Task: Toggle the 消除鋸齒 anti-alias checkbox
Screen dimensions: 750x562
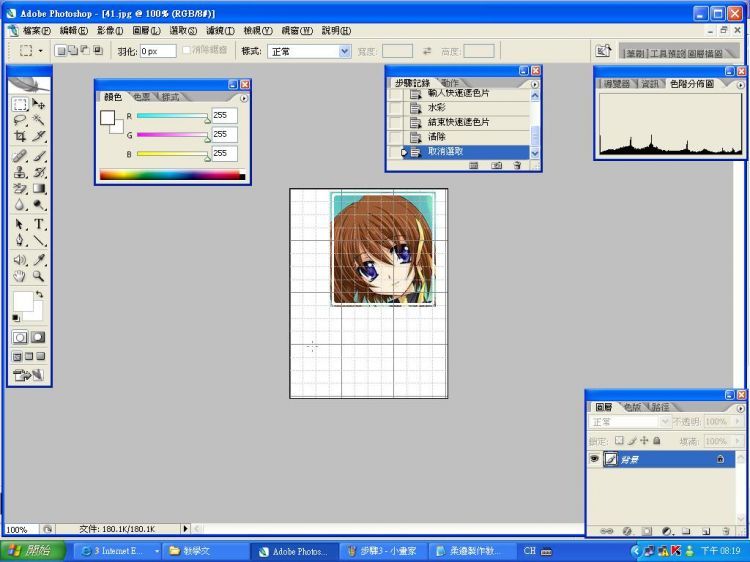Action: pyautogui.click(x=186, y=50)
